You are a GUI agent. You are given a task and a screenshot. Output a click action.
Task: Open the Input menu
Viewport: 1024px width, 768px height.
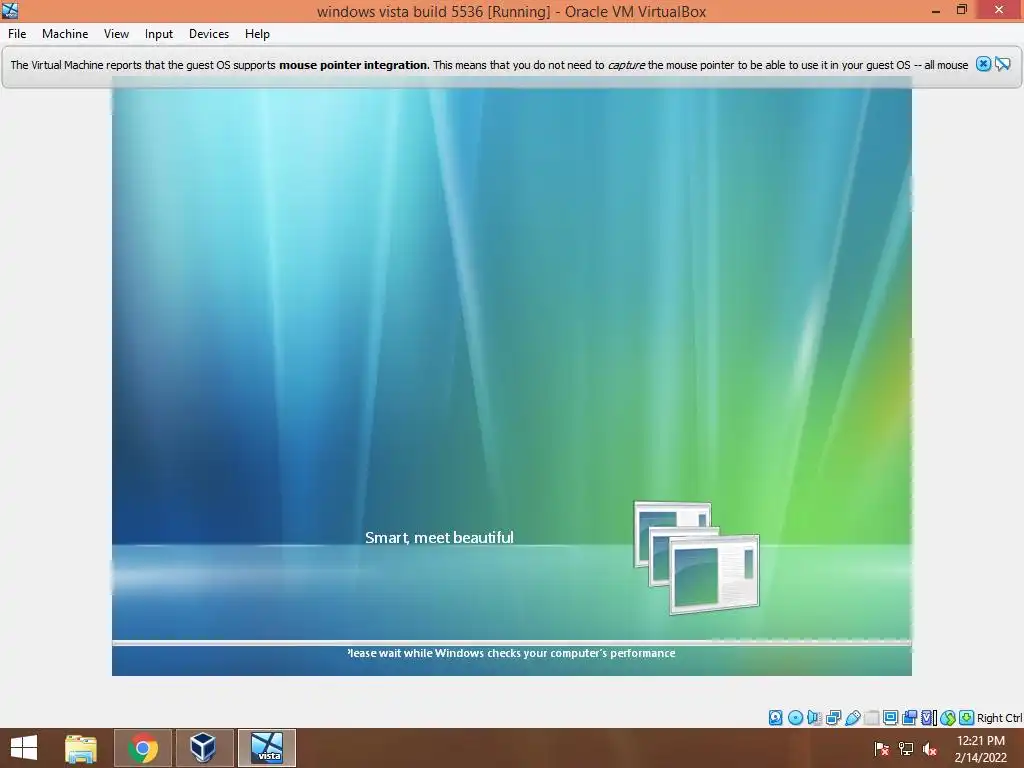tap(159, 34)
